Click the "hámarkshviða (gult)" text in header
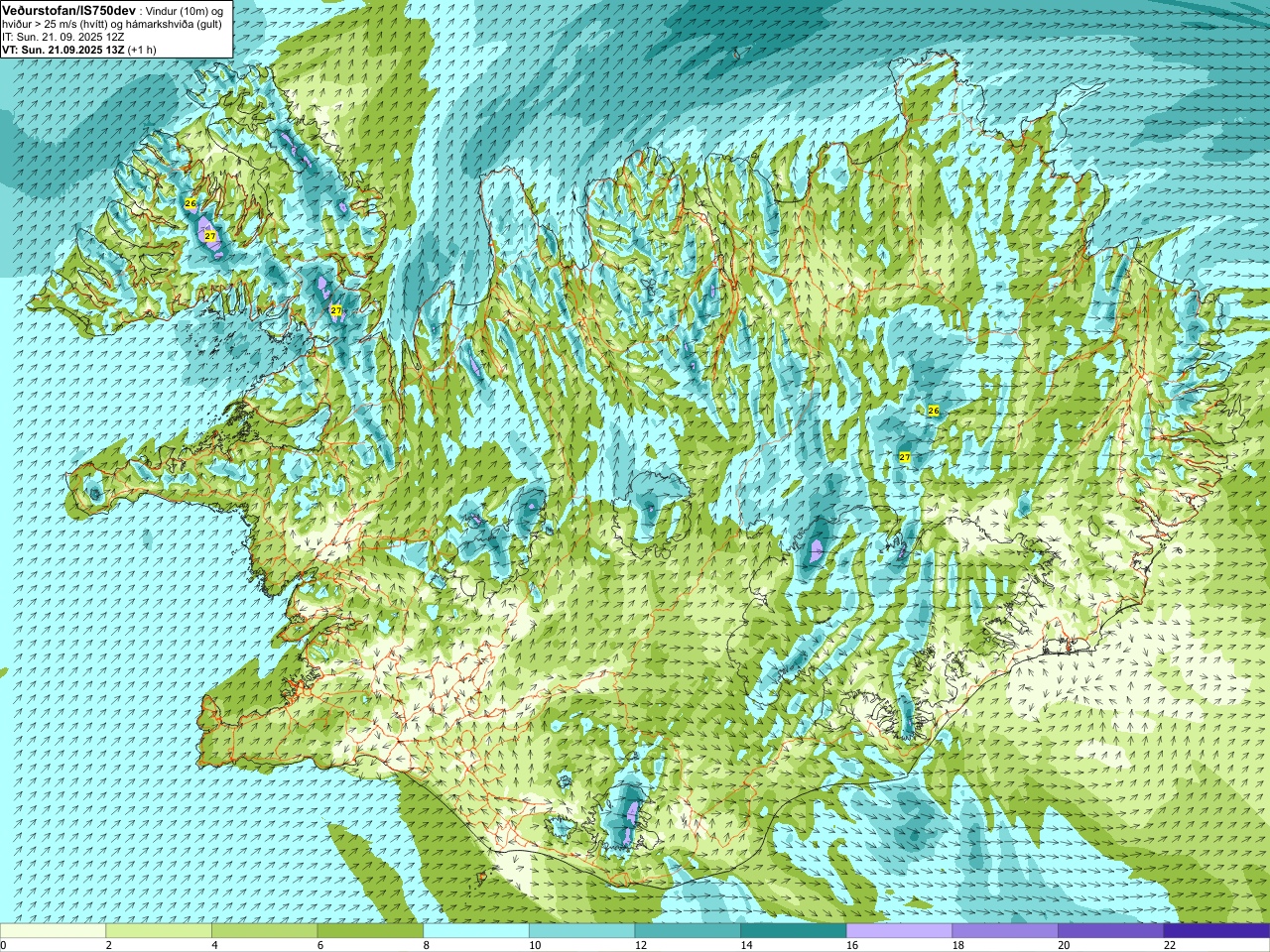The width and height of the screenshot is (1270, 952). coord(175,24)
